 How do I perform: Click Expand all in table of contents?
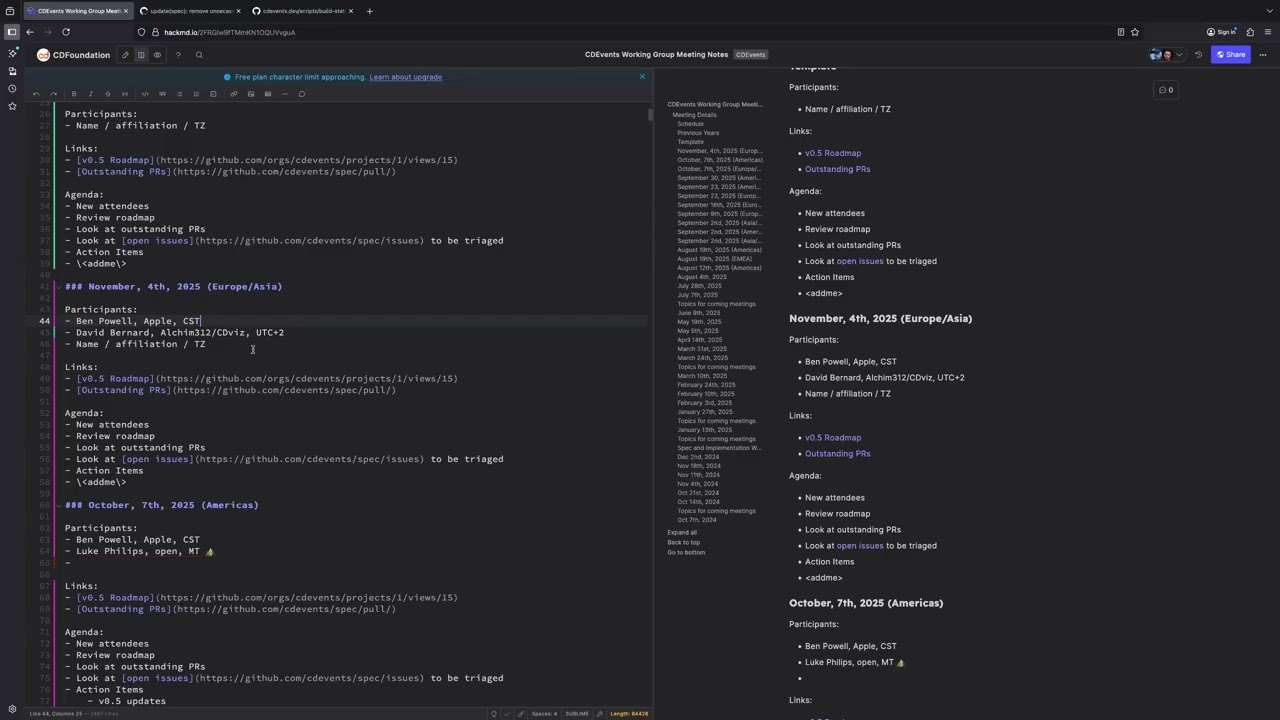point(682,532)
